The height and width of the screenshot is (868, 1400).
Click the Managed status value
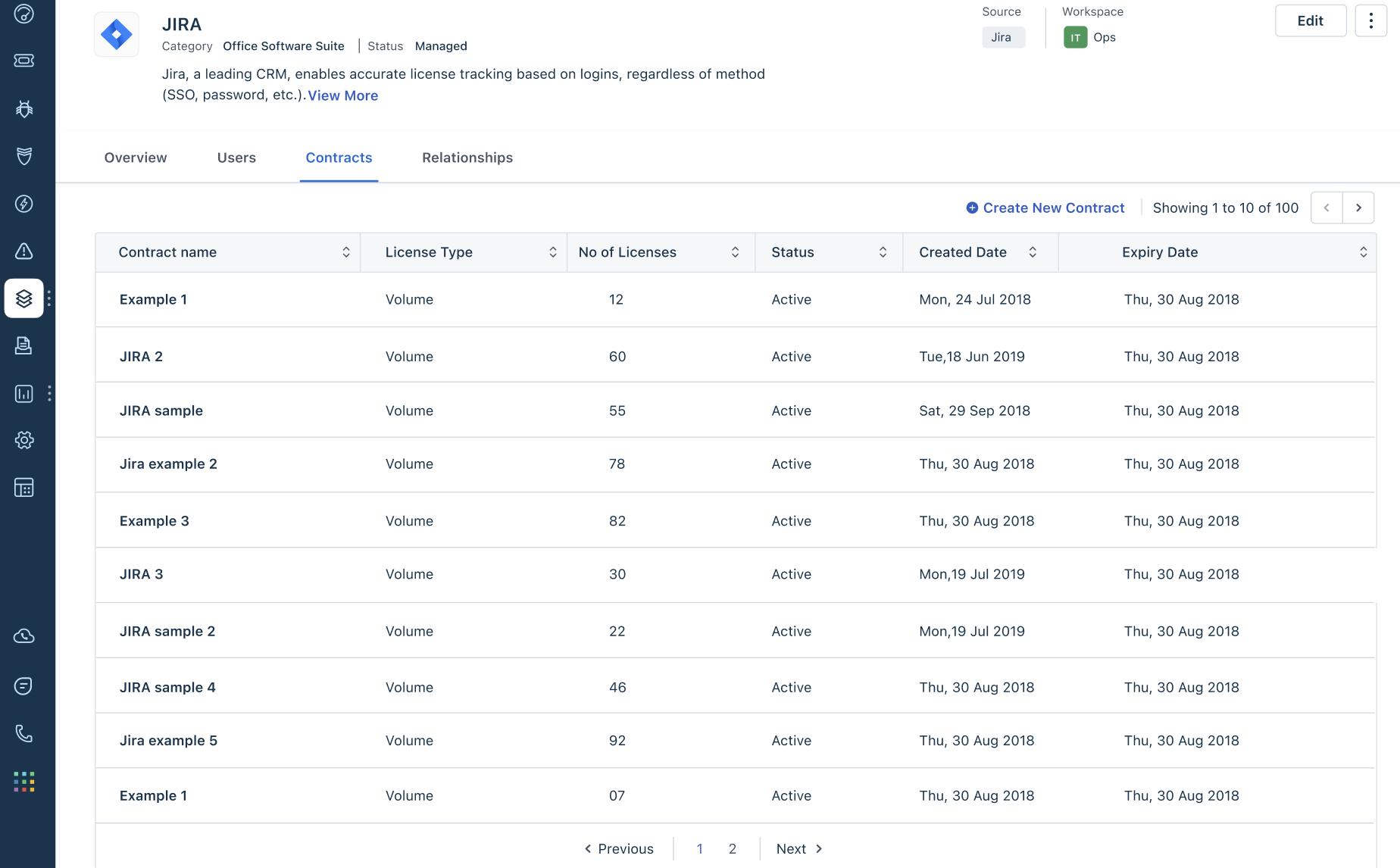[441, 46]
